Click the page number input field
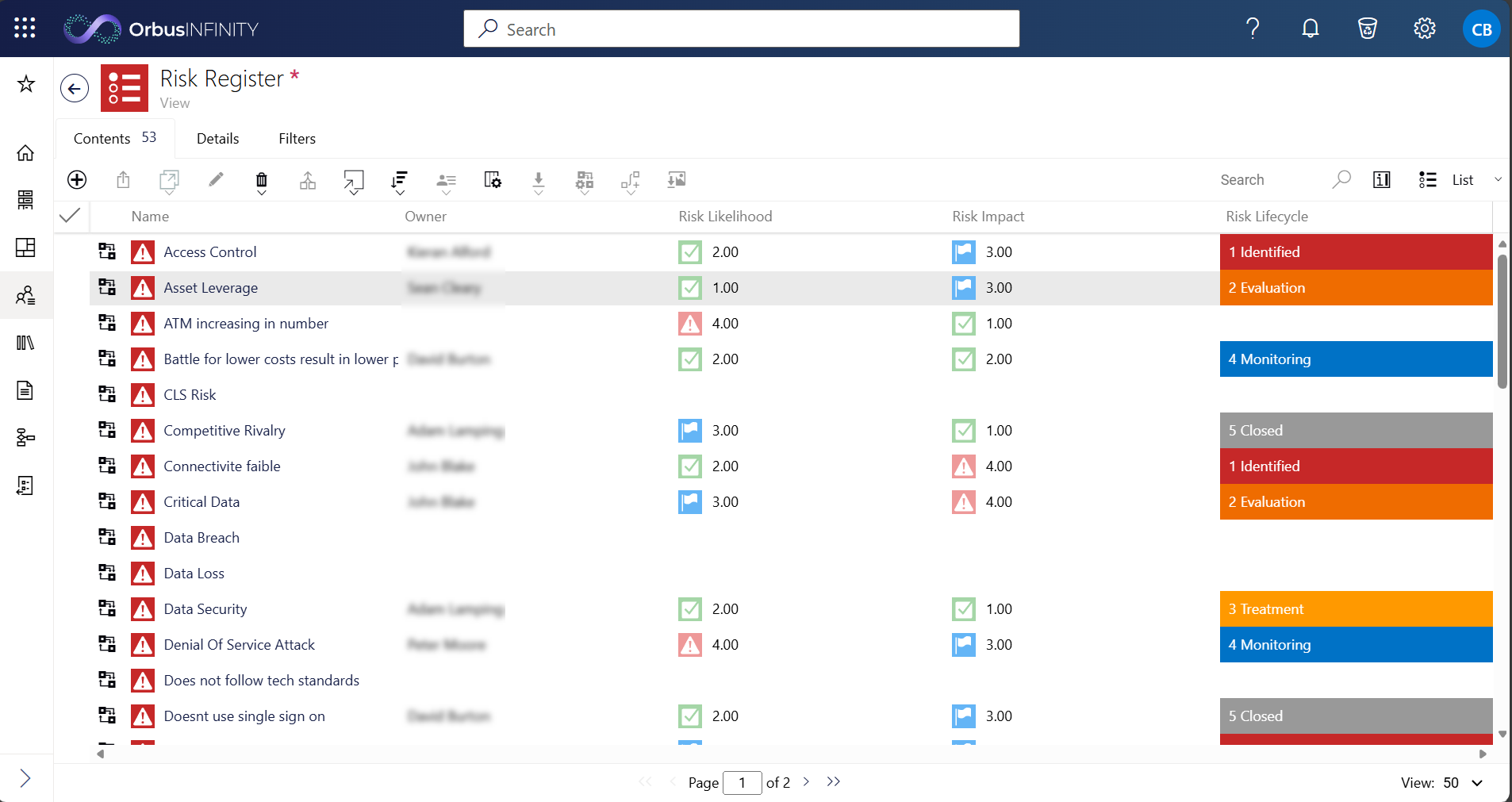 click(743, 783)
